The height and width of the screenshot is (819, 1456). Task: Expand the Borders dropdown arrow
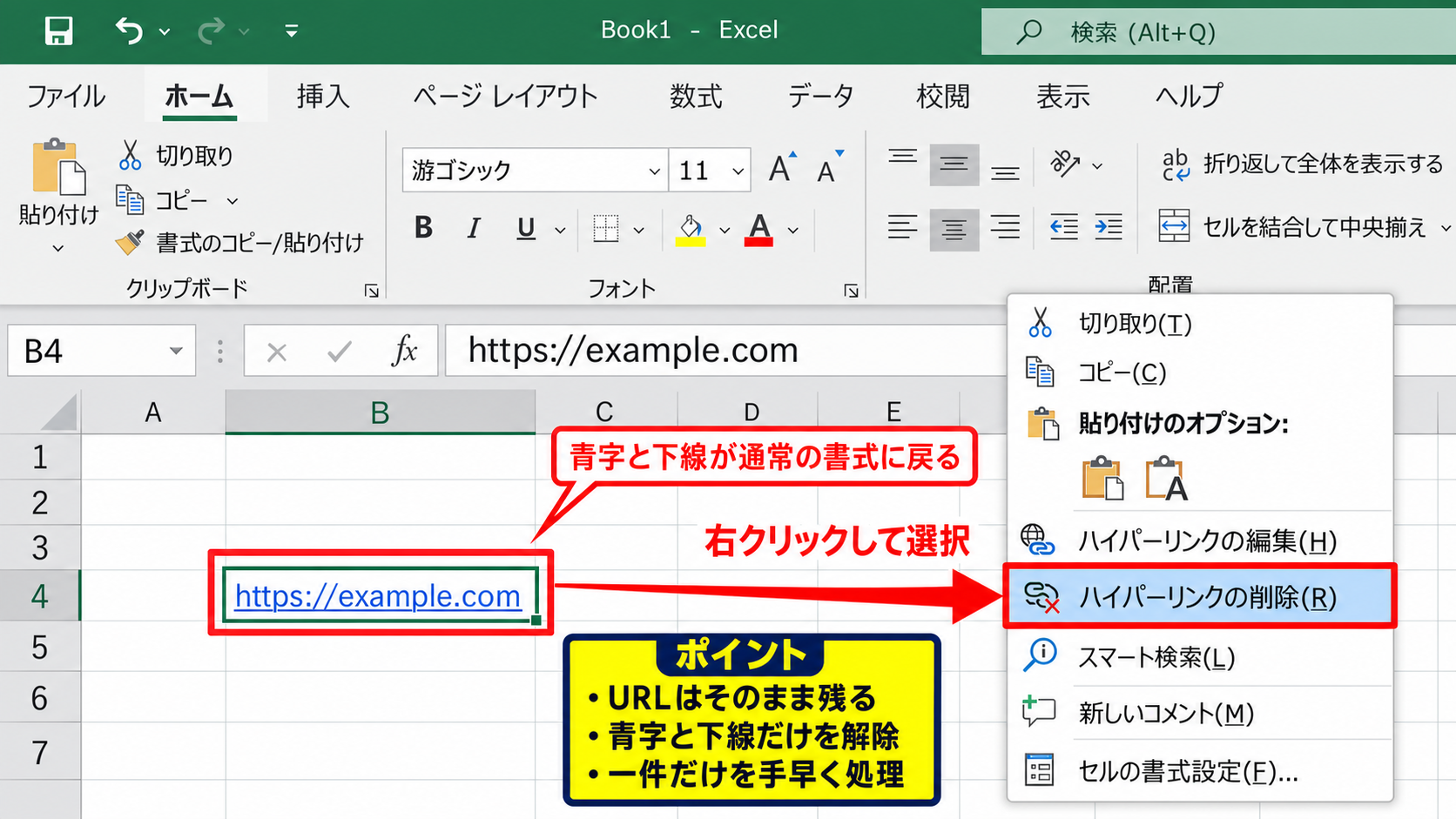pos(639,231)
